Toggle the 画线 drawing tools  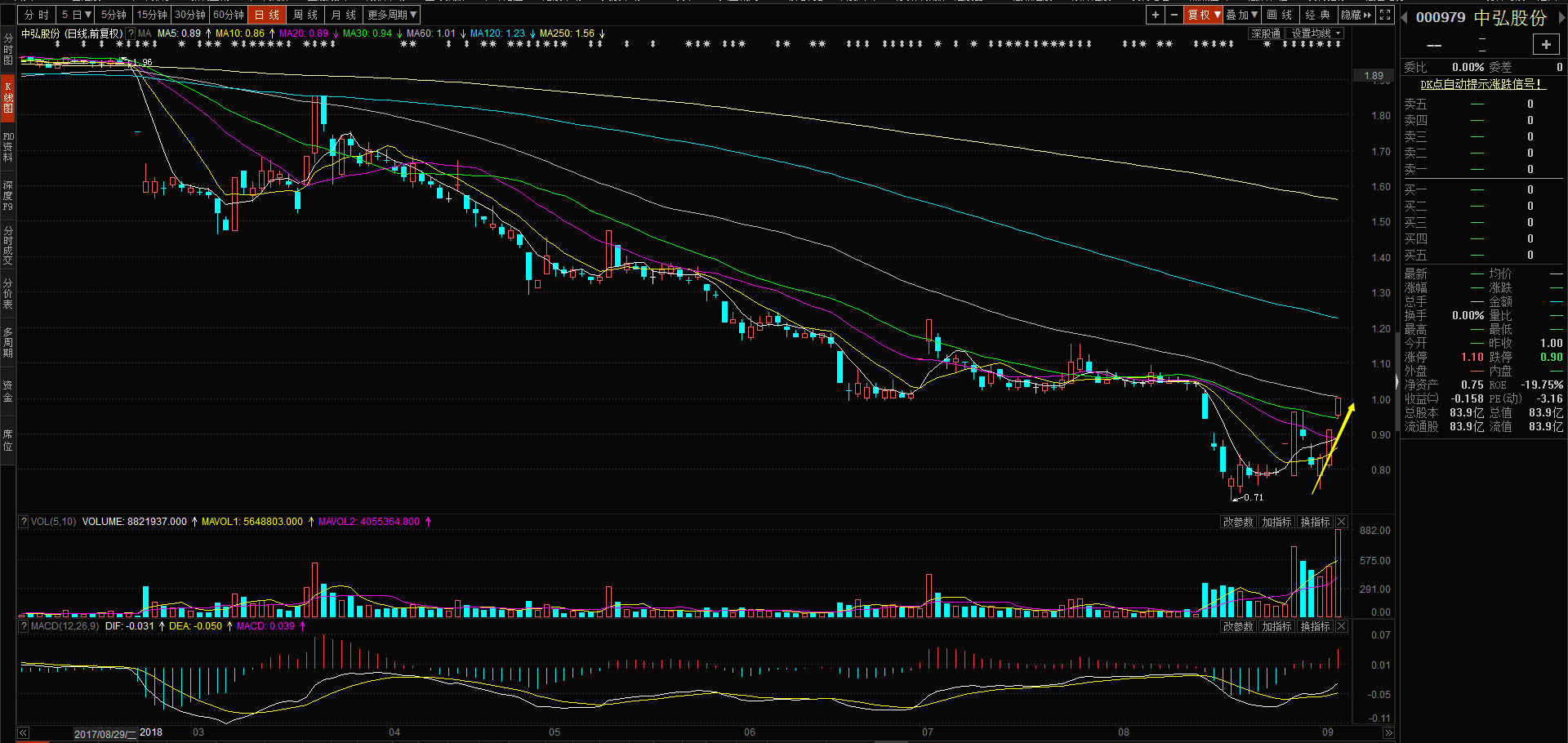(1280, 15)
